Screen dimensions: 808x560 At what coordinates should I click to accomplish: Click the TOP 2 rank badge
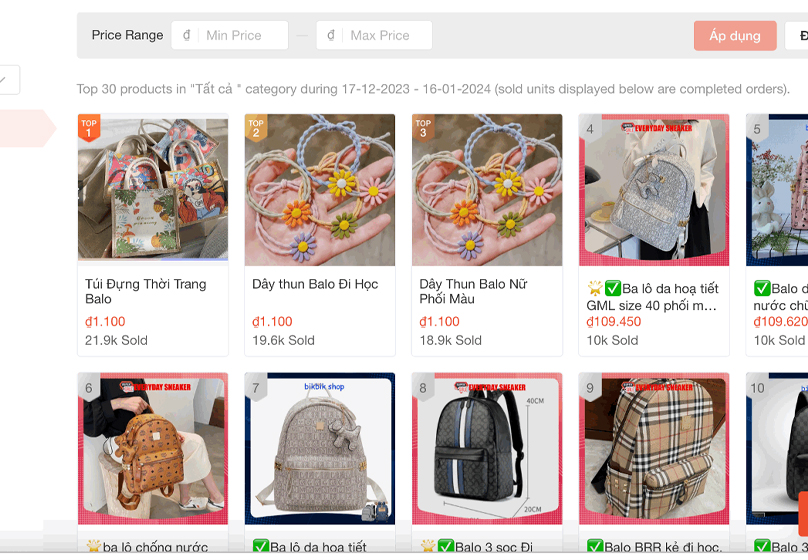256,128
